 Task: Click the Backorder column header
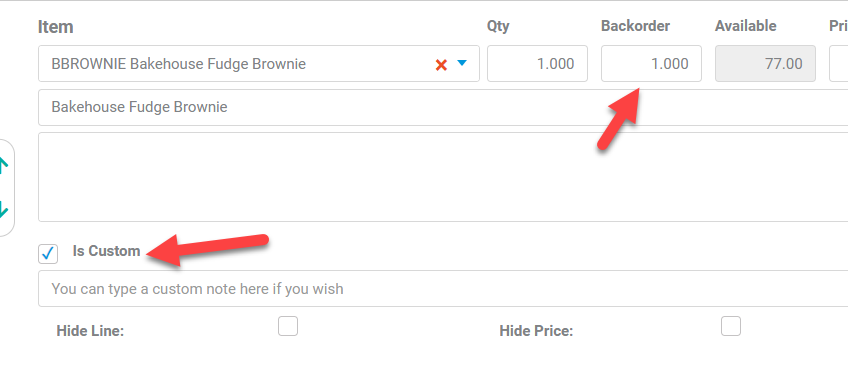tap(635, 26)
